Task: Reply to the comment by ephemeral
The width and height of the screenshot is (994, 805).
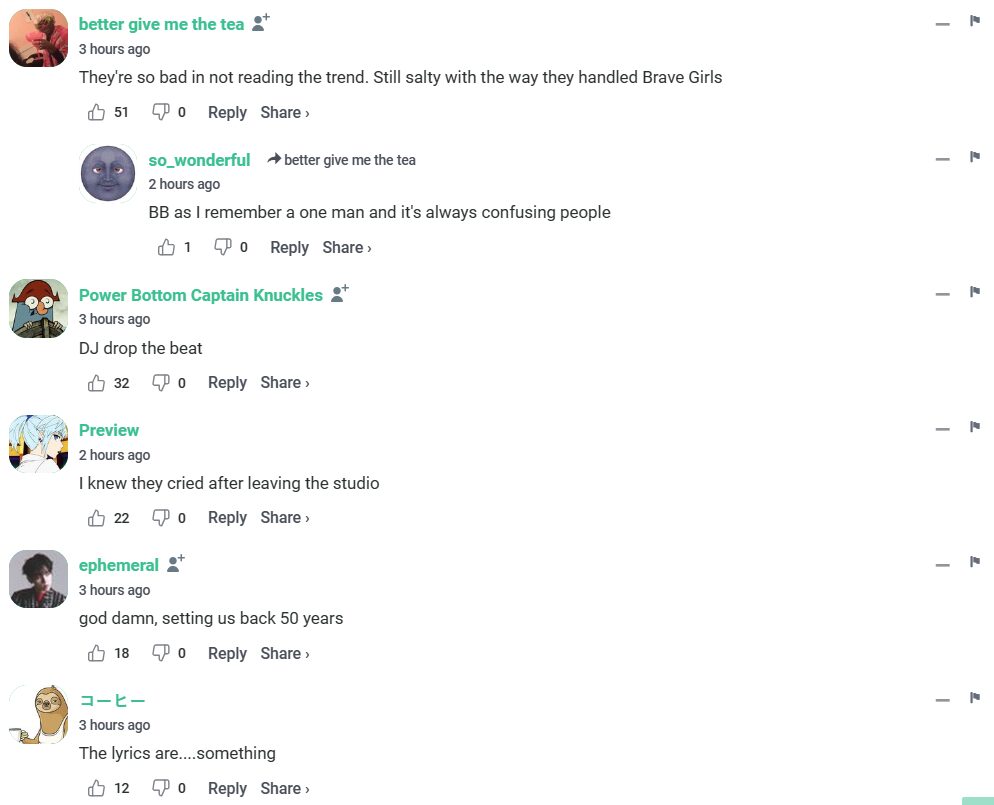Action: pyautogui.click(x=227, y=654)
